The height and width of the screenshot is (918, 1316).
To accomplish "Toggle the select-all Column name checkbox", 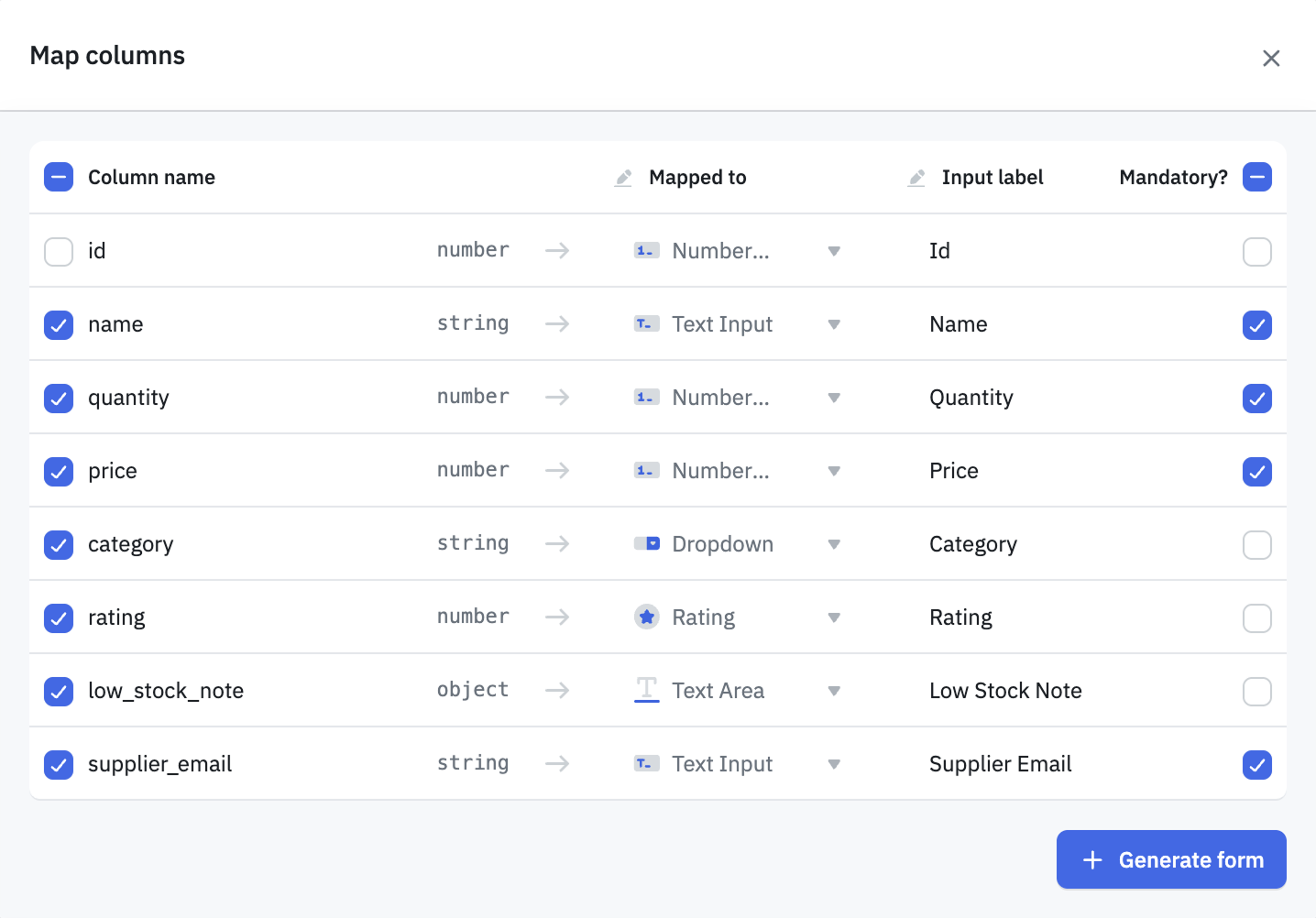I will tap(59, 177).
